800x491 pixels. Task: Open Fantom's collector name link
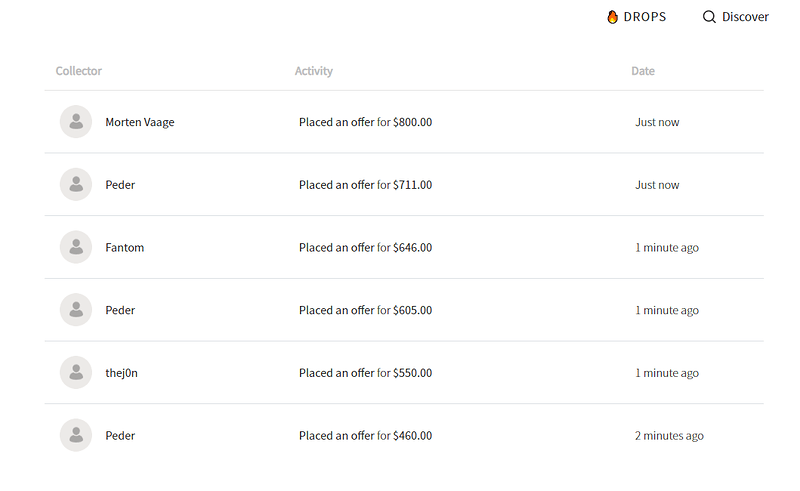124,248
